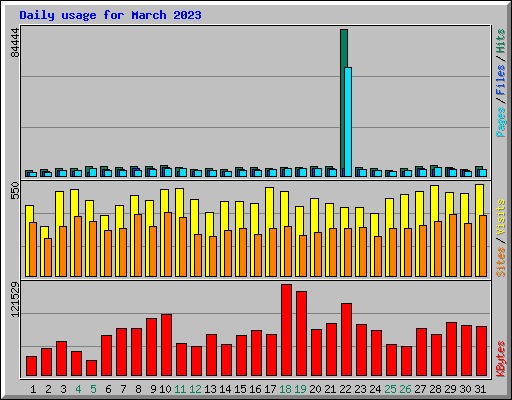The height and width of the screenshot is (400, 512).
Task: Click the red KBytes bar for day 1
Action: [x=31, y=366]
